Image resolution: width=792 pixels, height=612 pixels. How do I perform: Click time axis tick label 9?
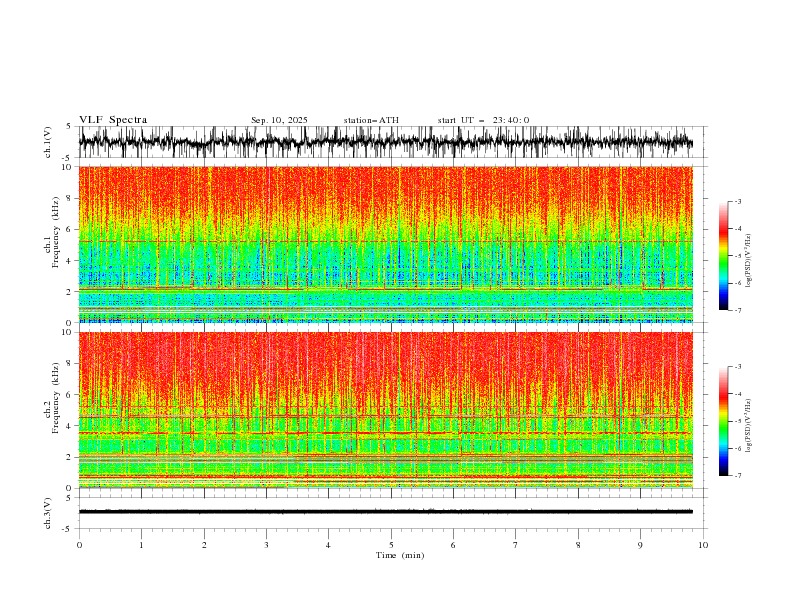pyautogui.click(x=640, y=545)
